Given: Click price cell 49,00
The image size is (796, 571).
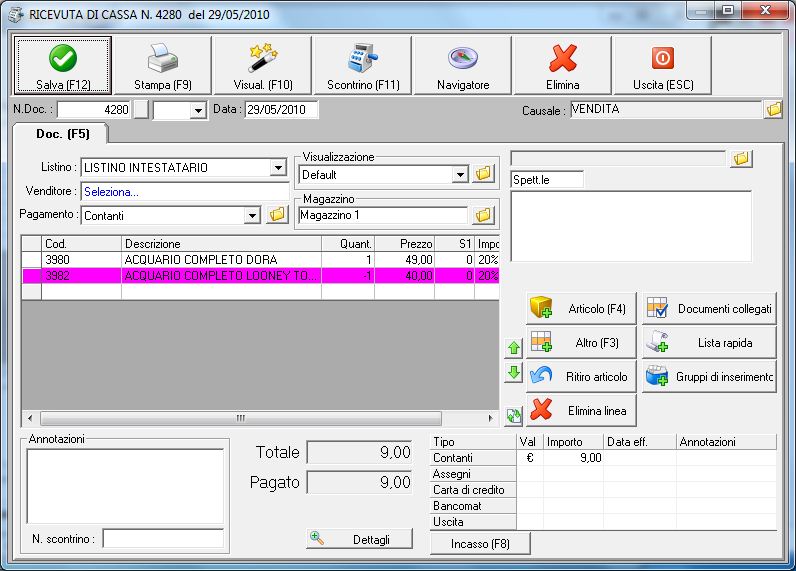Looking at the screenshot, I should pyautogui.click(x=404, y=260).
